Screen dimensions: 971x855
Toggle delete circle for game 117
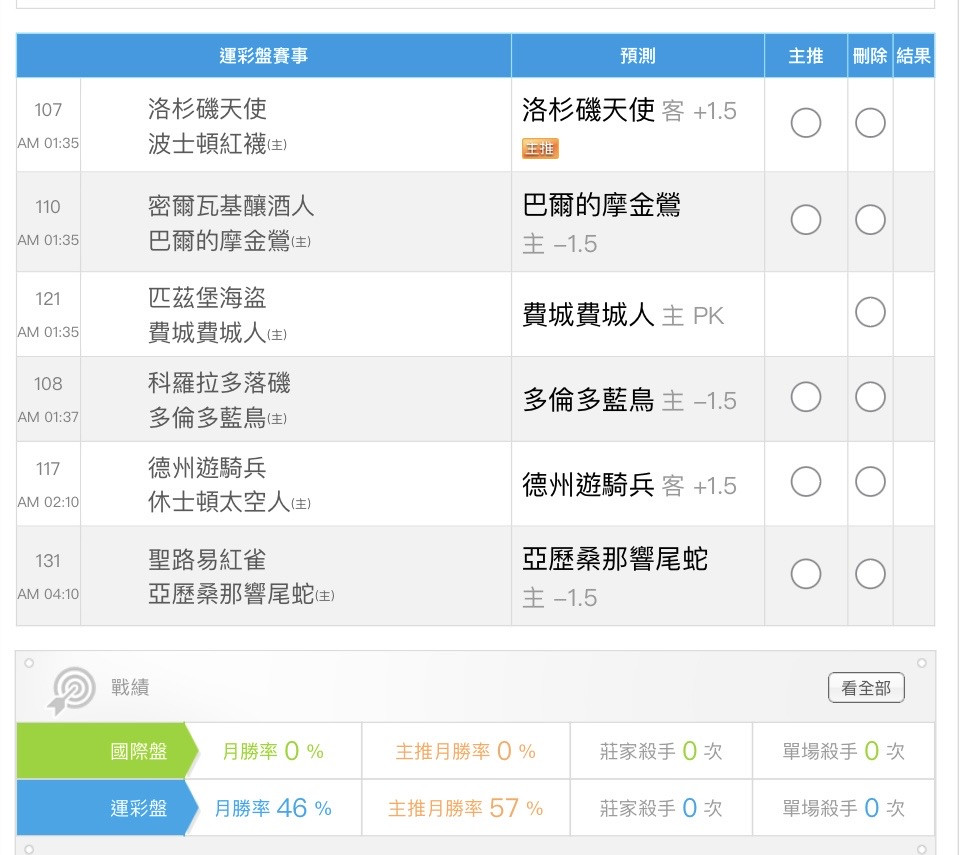[x=870, y=483]
